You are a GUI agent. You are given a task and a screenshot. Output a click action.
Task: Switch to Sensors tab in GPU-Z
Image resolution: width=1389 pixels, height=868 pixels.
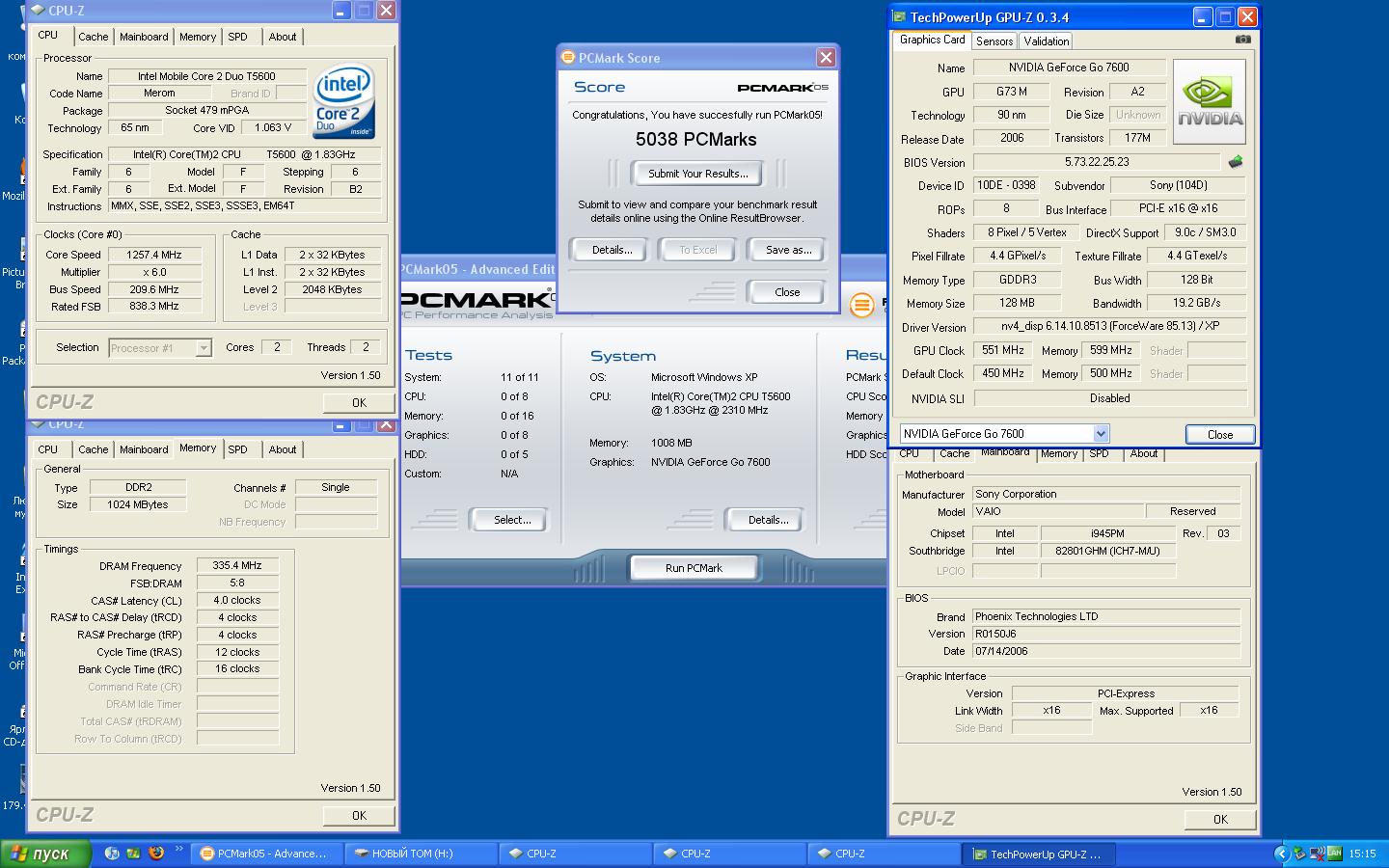click(994, 41)
